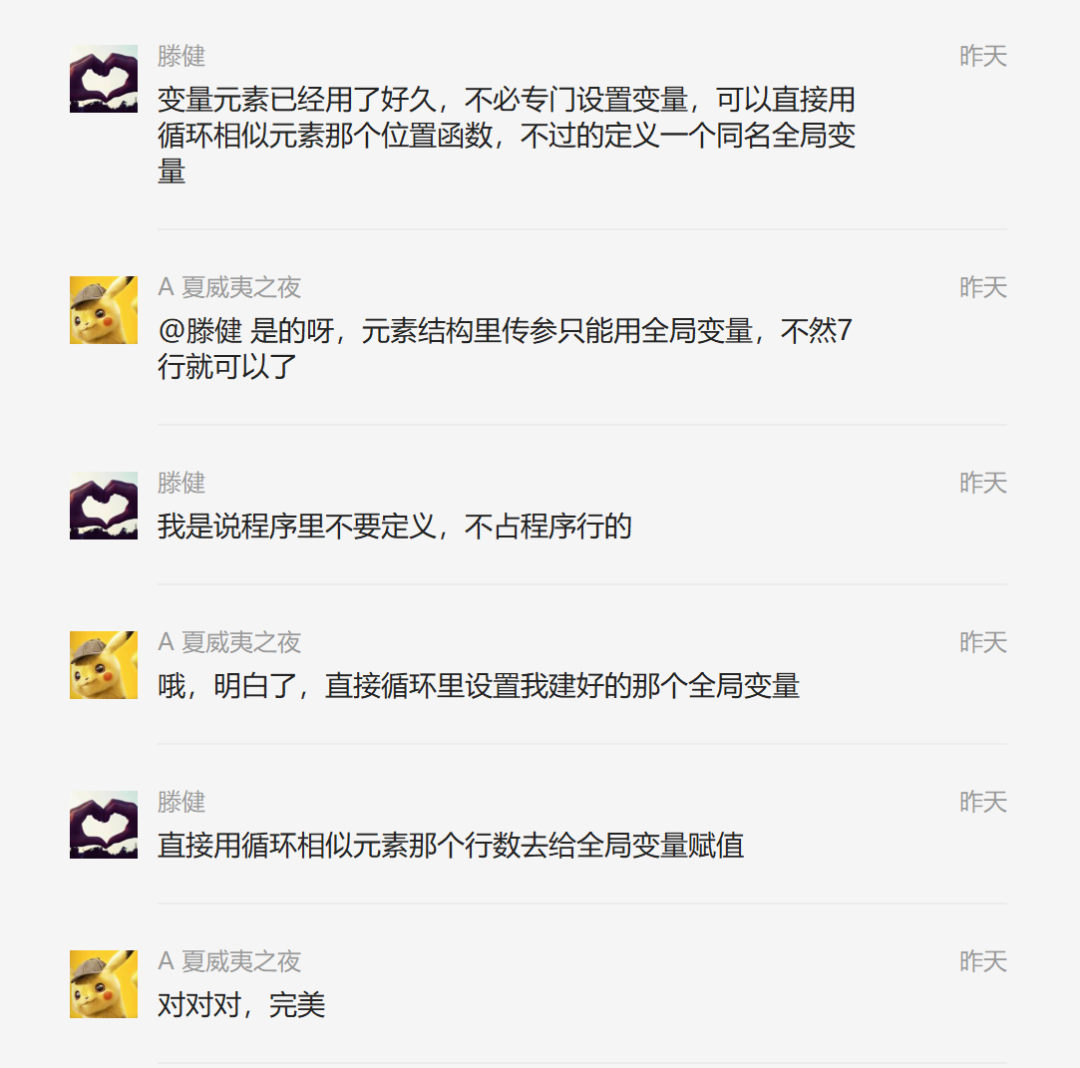Click Pikachu avatar beside 哦，明白了 message
Image resolution: width=1080 pixels, height=1068 pixels.
click(x=103, y=664)
